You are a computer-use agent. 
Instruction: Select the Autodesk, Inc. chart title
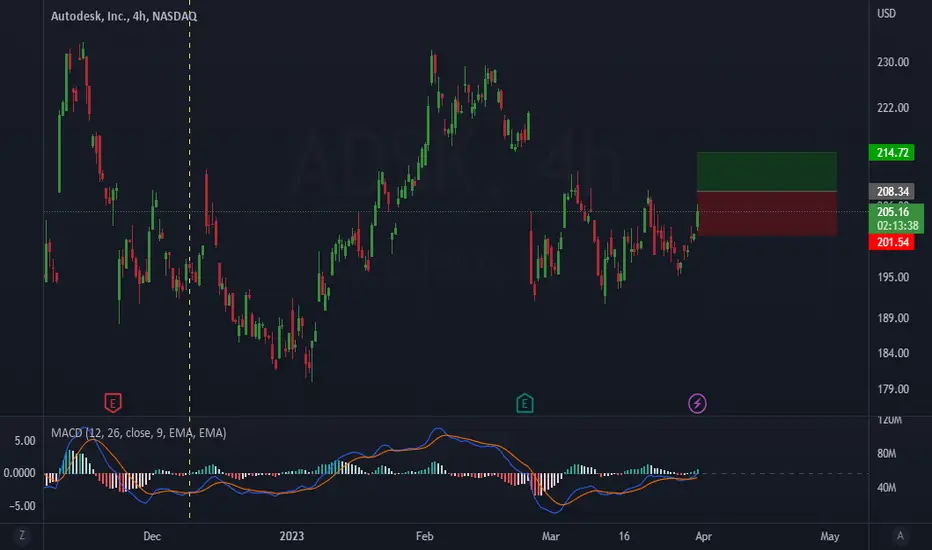124,16
